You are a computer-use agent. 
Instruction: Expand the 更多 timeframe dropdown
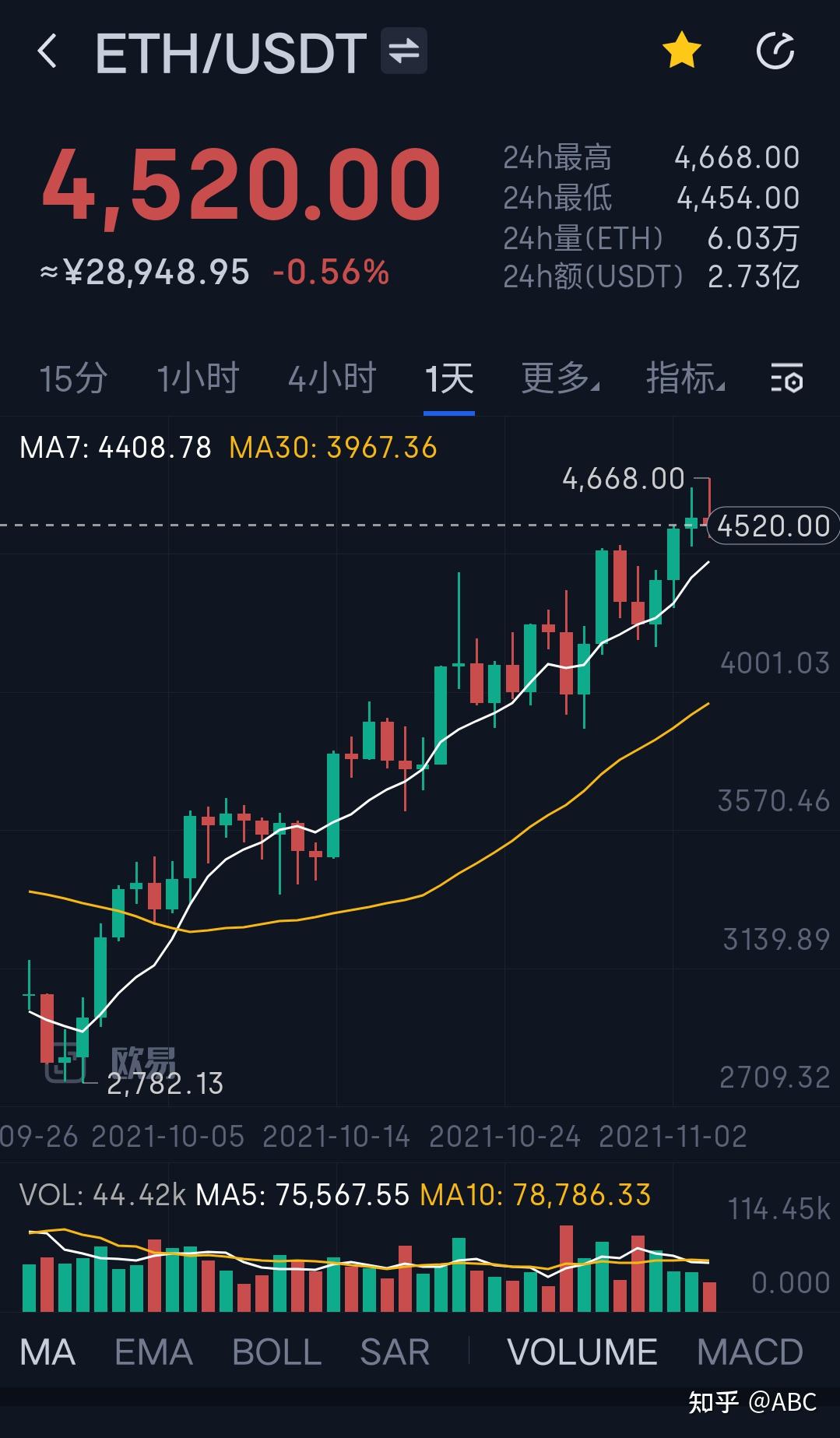tap(557, 380)
